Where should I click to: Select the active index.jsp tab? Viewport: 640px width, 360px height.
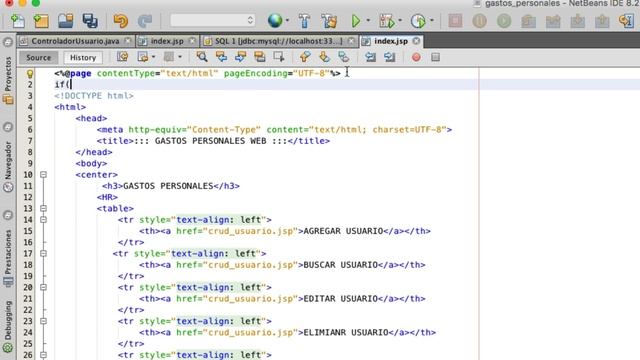pyautogui.click(x=391, y=41)
